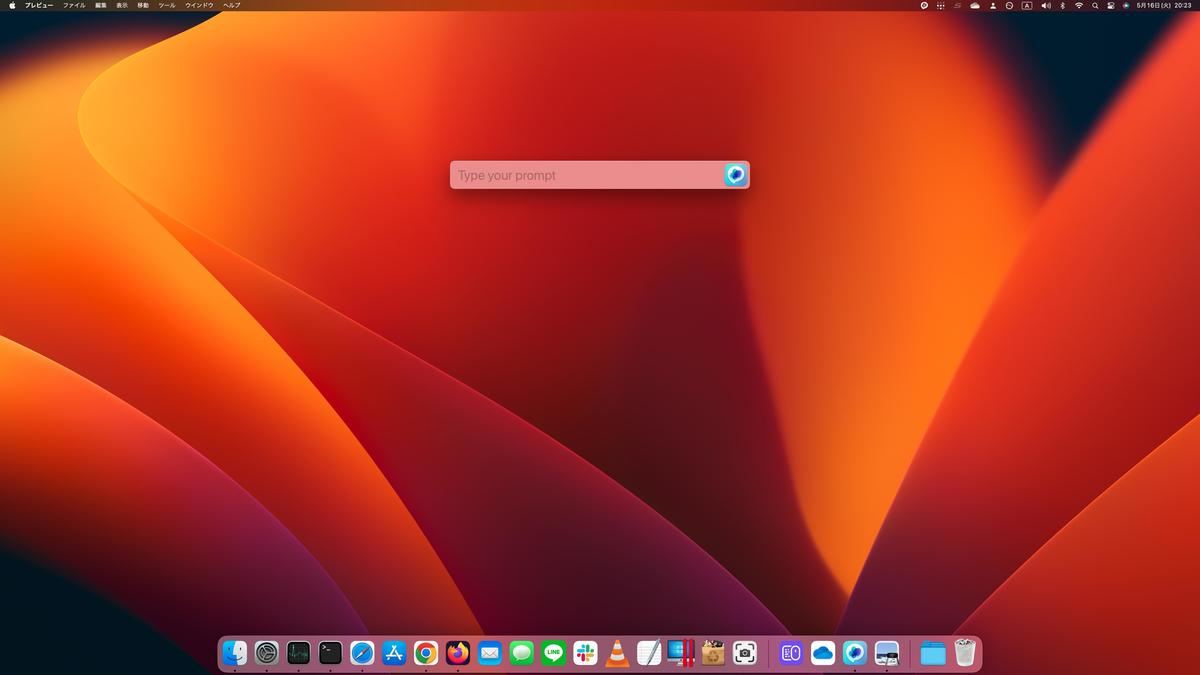Screen dimensions: 1200x675
Task: Open Control Center from the menu bar
Action: click(1110, 5)
